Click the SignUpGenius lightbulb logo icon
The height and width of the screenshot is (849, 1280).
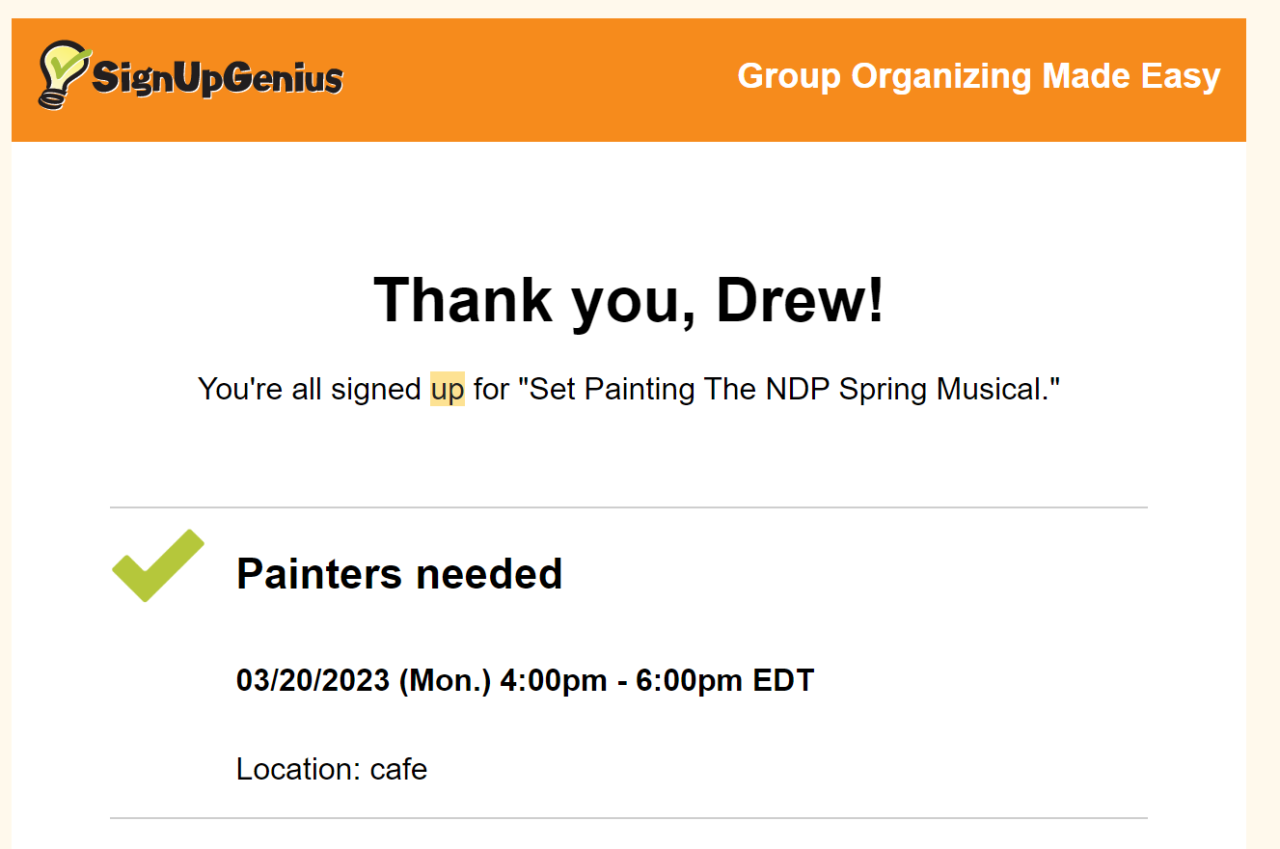(62, 73)
